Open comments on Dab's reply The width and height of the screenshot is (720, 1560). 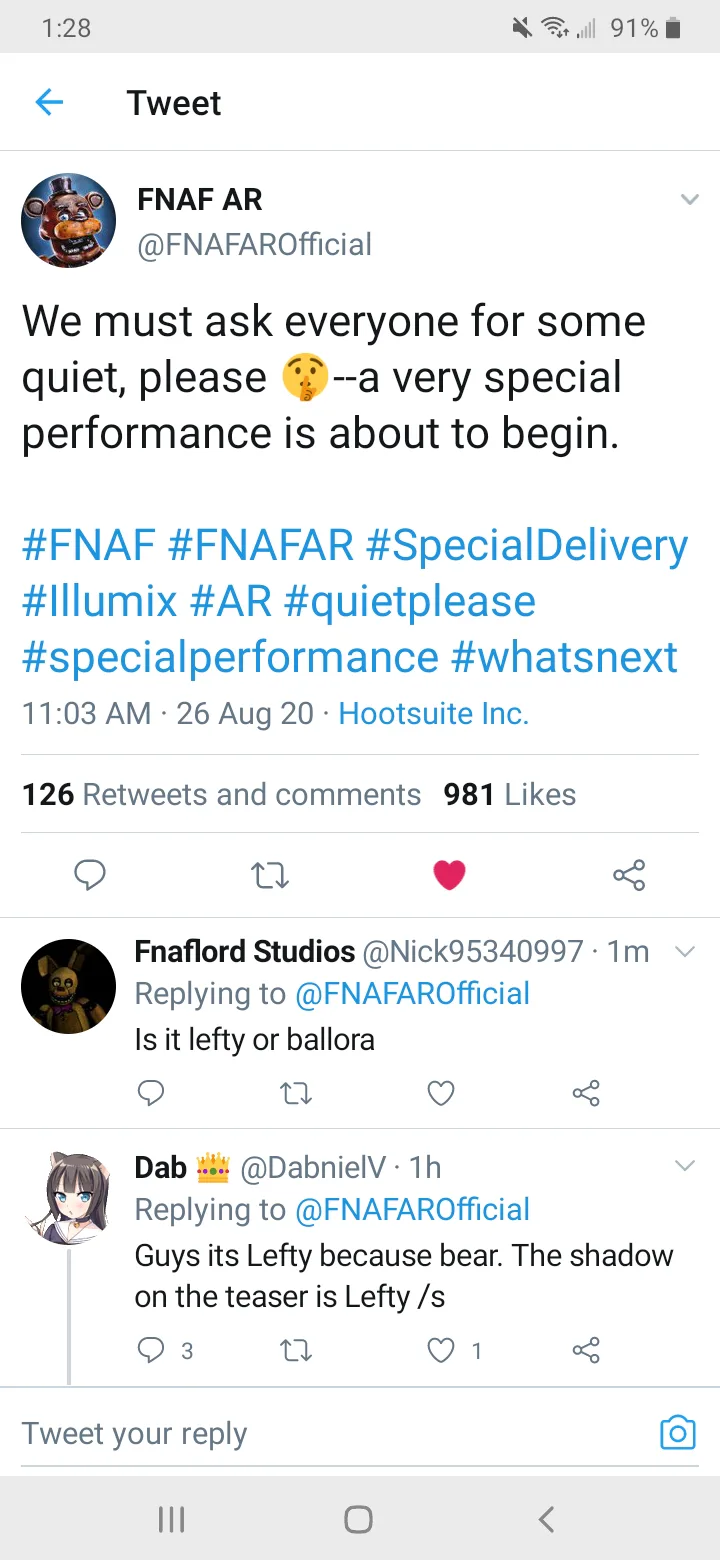coord(150,1351)
